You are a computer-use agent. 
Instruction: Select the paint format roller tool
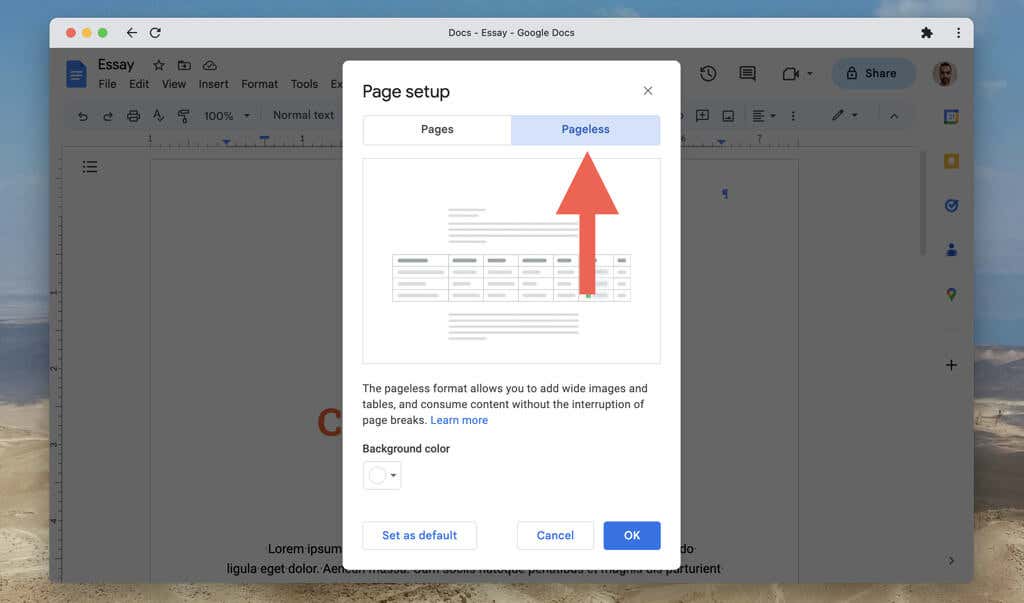(x=183, y=116)
